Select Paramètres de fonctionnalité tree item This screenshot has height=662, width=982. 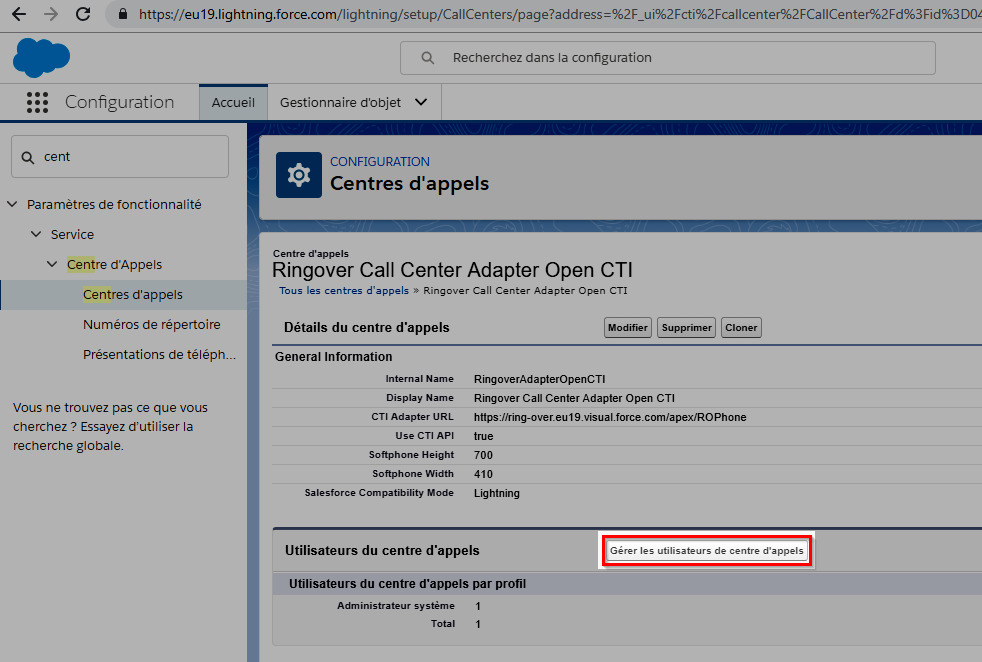coord(114,204)
